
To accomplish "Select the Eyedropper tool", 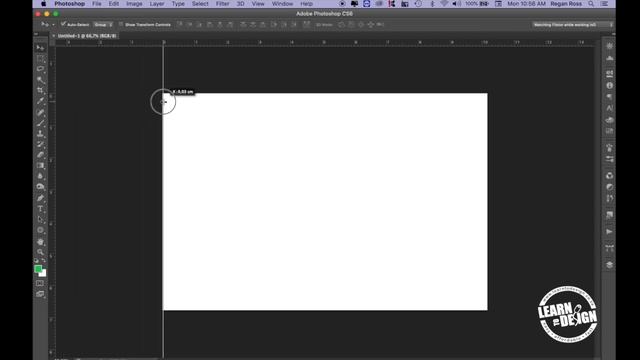I will pos(40,101).
